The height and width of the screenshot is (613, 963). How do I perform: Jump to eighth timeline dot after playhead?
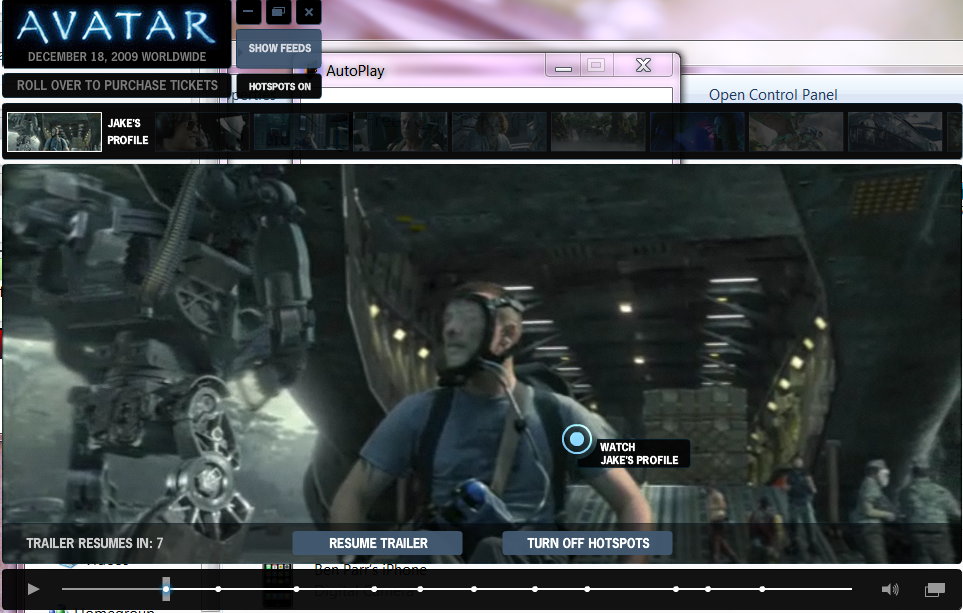click(676, 589)
